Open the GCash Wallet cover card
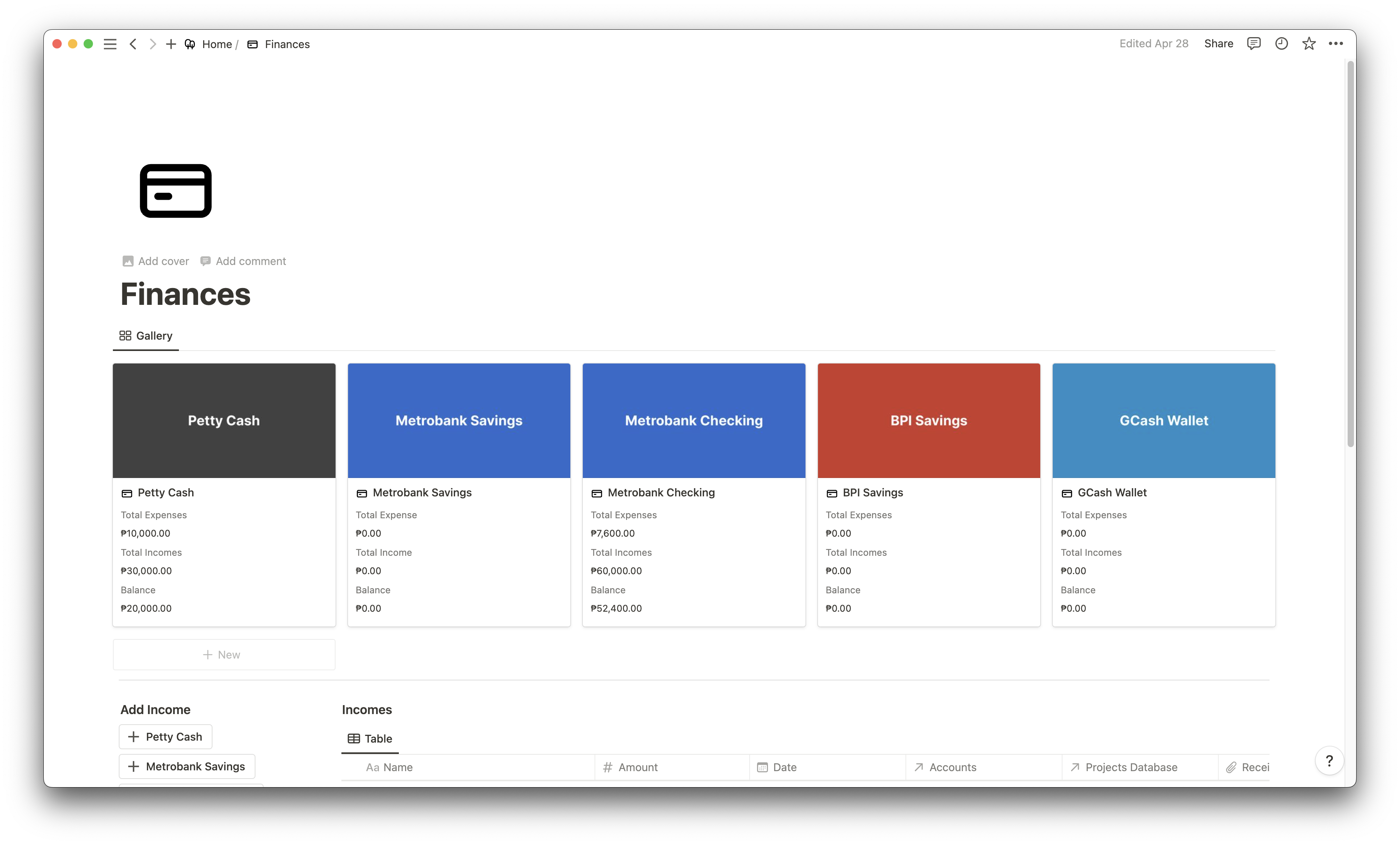This screenshot has height=845, width=1400. coord(1164,420)
